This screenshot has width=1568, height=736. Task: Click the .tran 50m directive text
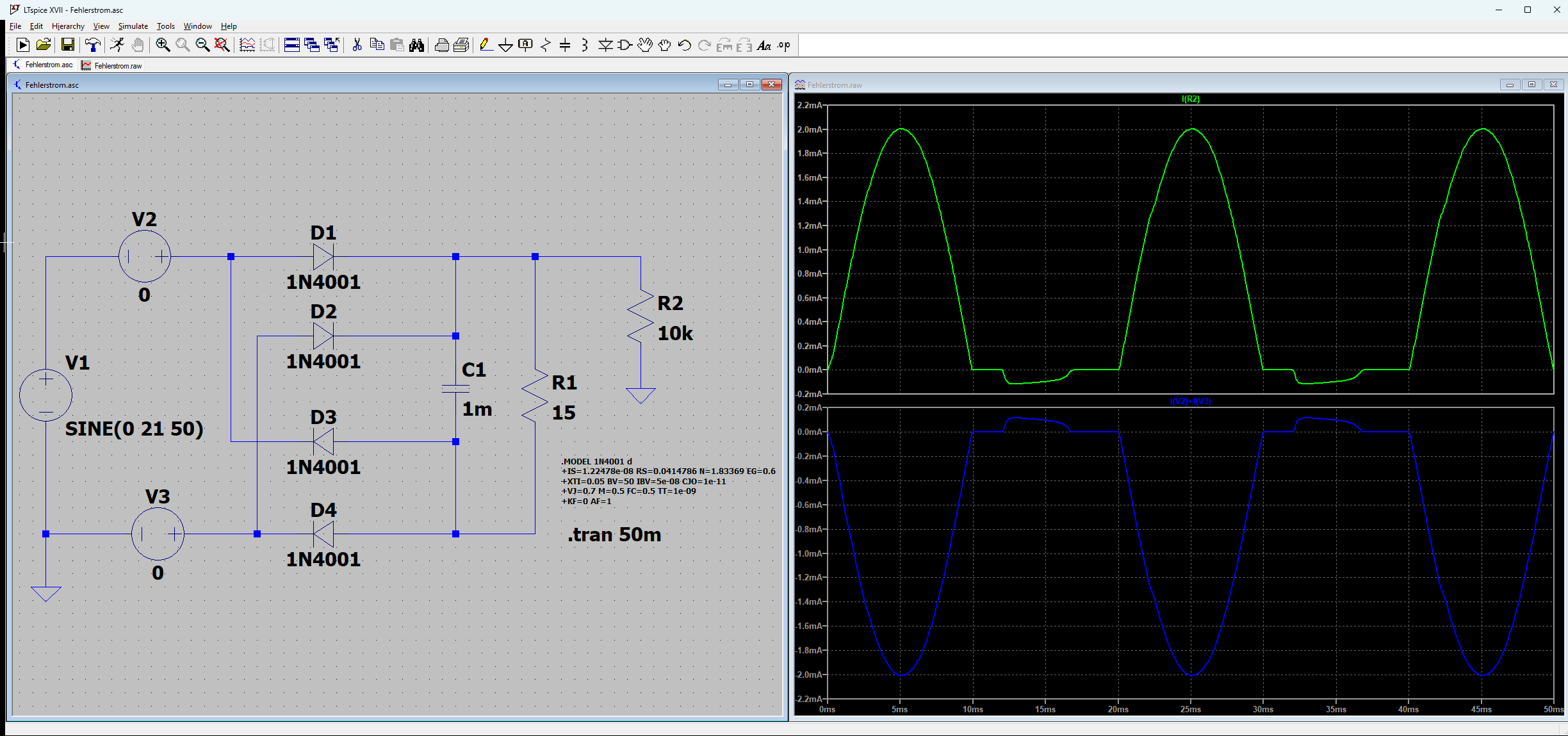click(614, 535)
